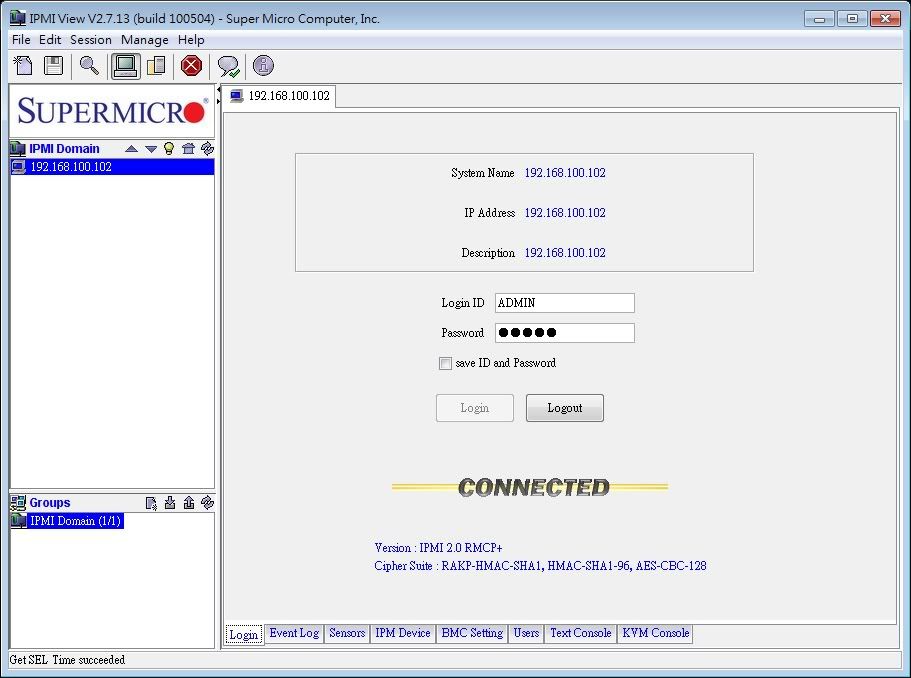Click the refresh icon in Groups header
911x678 pixels.
(207, 503)
